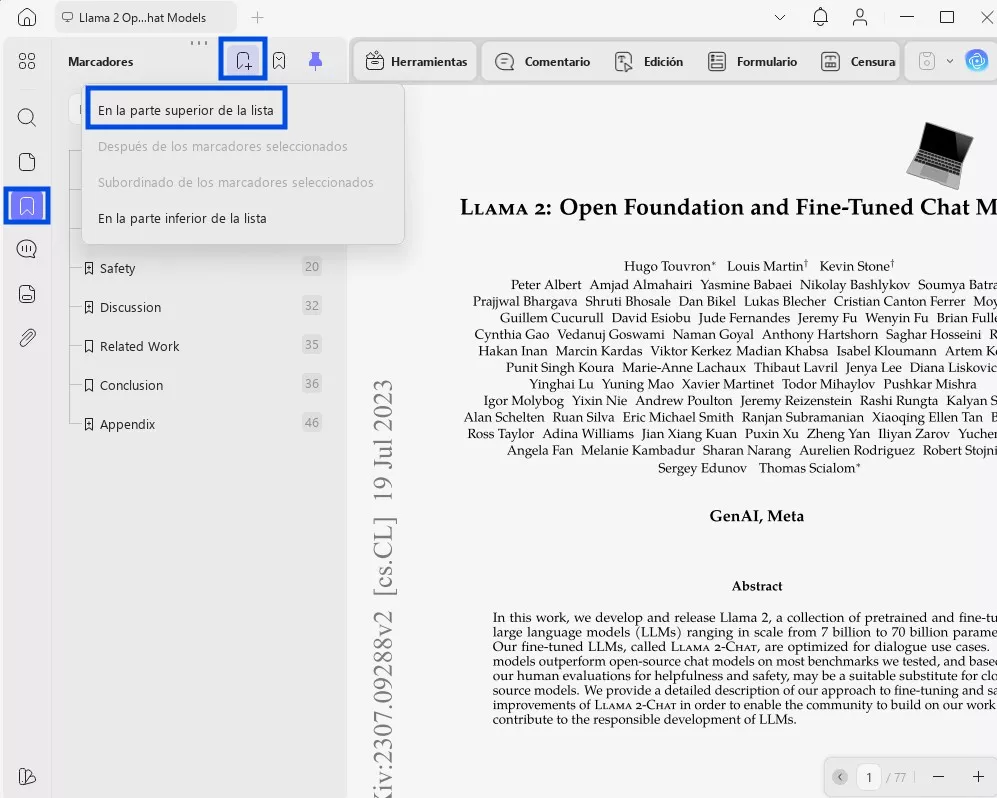Expand the save options dropdown arrow
The image size is (997, 798).
[x=950, y=61]
